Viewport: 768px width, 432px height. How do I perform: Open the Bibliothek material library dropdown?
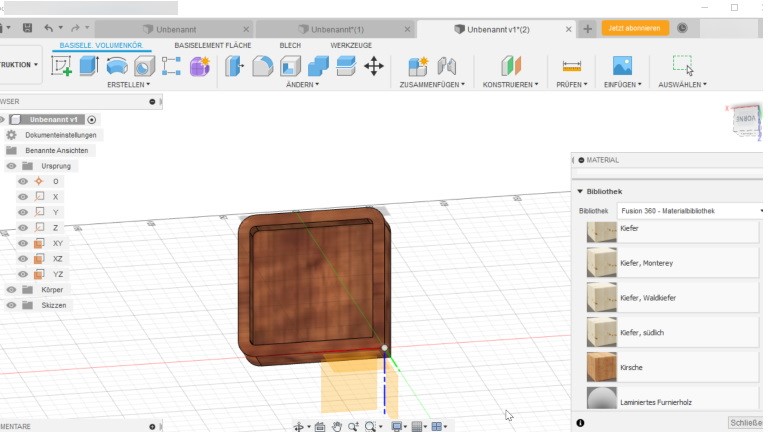688,211
